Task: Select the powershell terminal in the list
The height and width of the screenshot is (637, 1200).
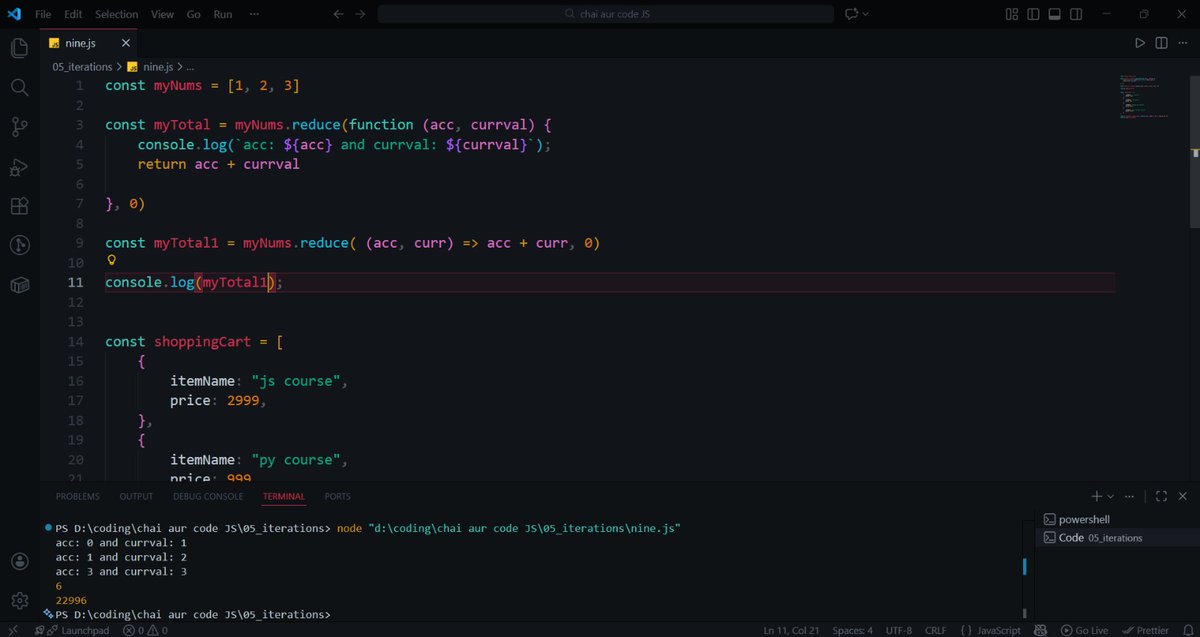Action: (x=1116, y=519)
